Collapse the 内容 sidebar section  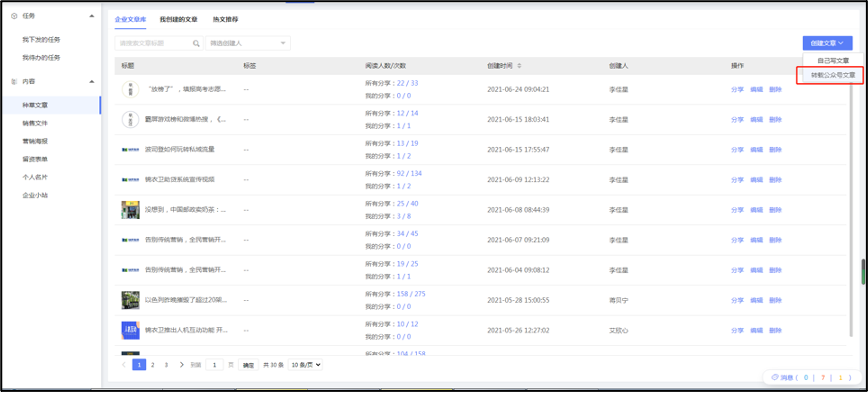tap(92, 81)
